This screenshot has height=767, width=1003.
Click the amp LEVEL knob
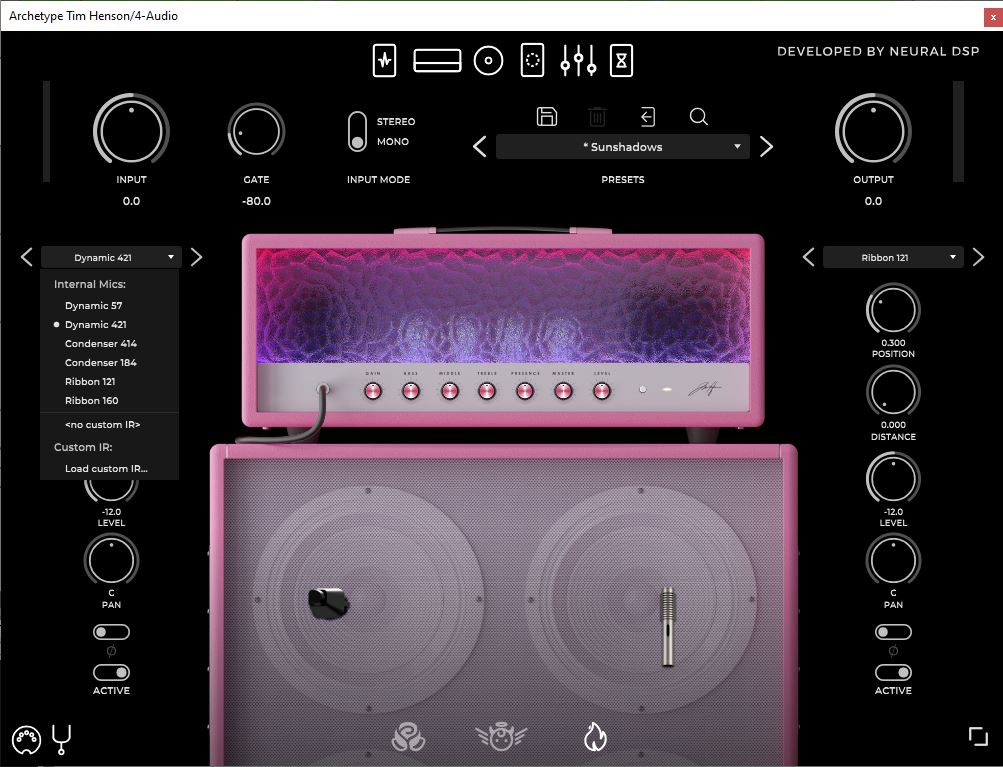tap(602, 391)
